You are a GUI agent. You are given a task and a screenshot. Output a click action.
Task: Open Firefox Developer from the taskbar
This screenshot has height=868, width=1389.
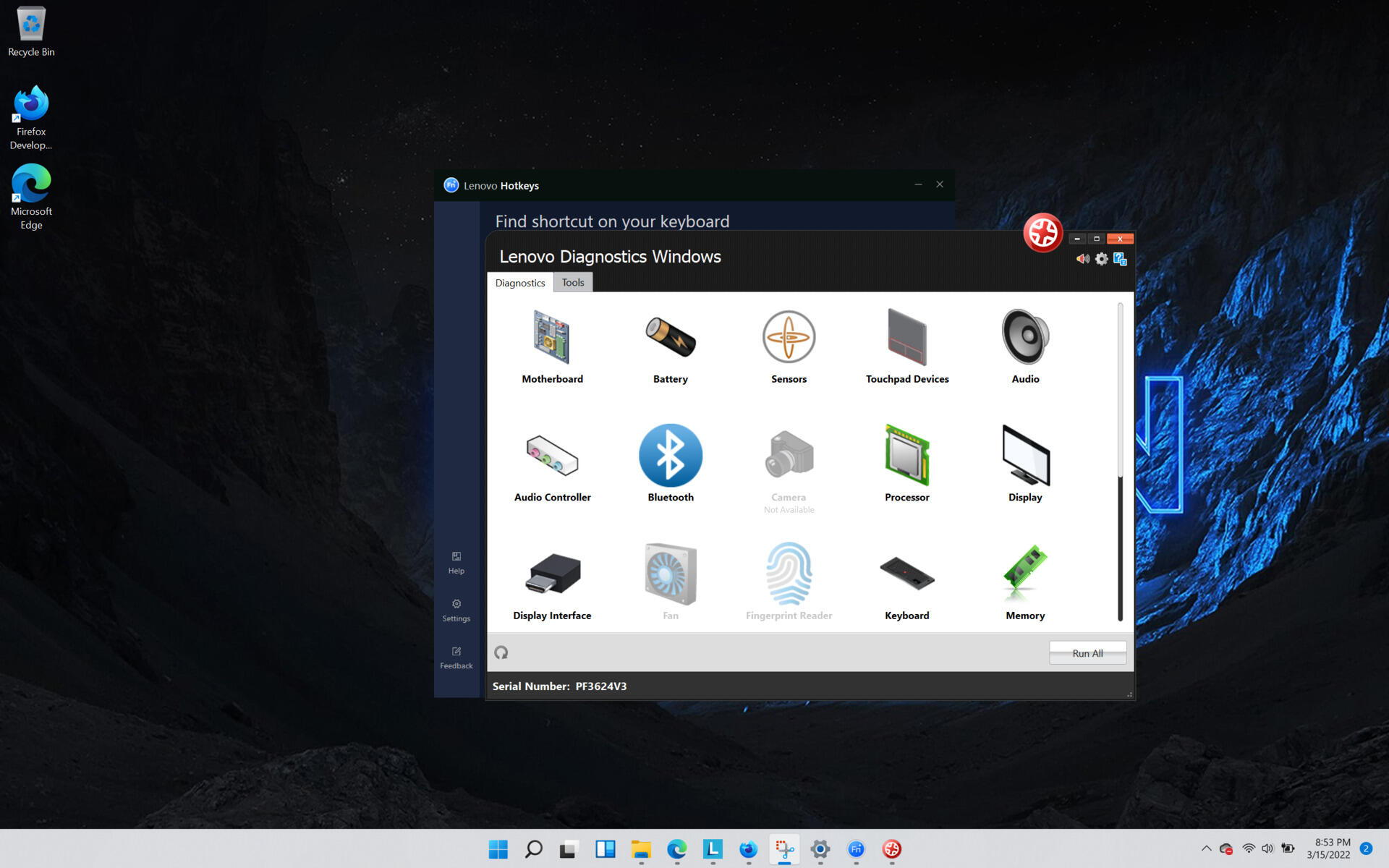point(748,849)
